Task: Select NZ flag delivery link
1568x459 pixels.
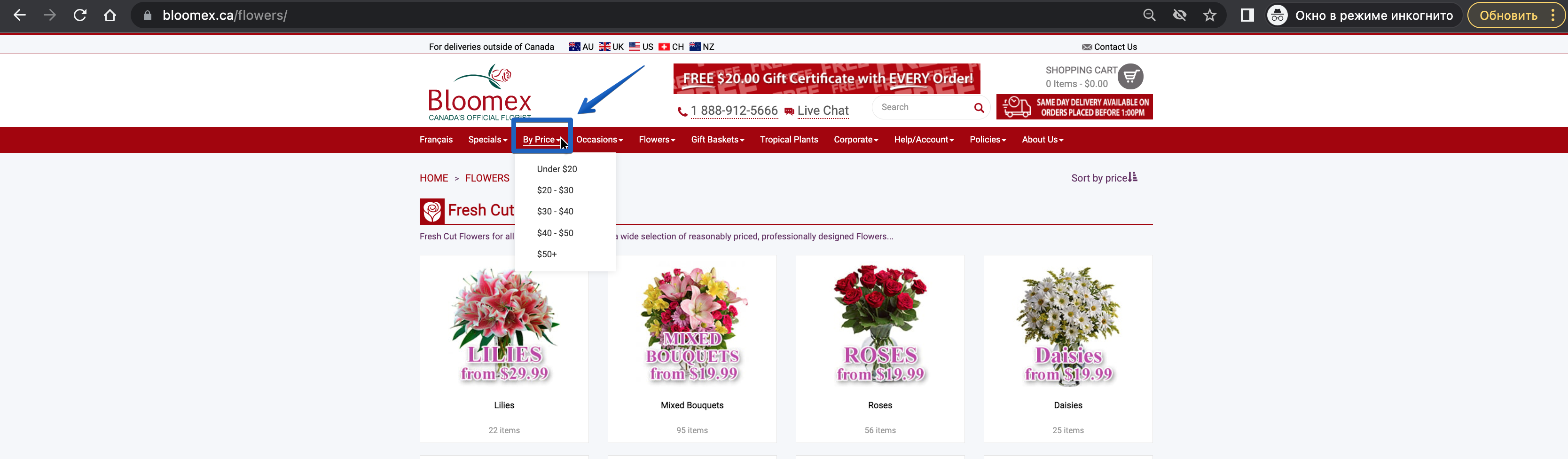Action: coord(701,47)
